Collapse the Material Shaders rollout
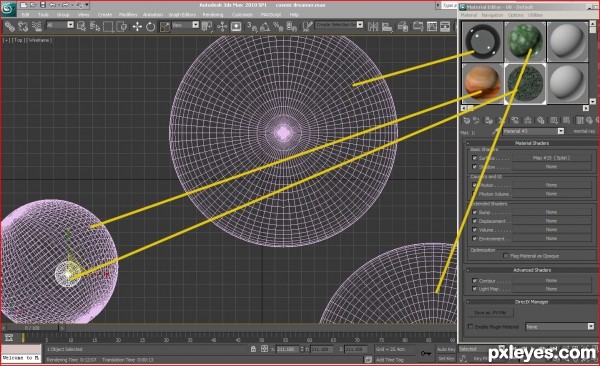 532,143
